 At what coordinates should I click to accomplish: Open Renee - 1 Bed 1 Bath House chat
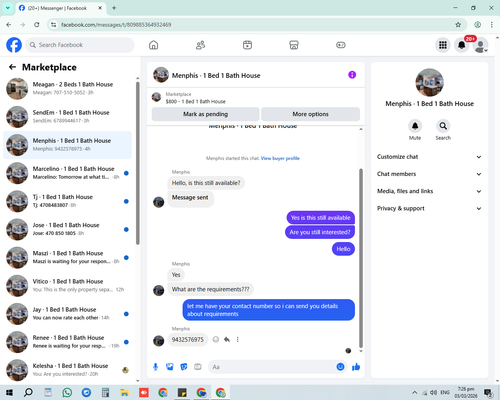pyautogui.click(x=68, y=342)
